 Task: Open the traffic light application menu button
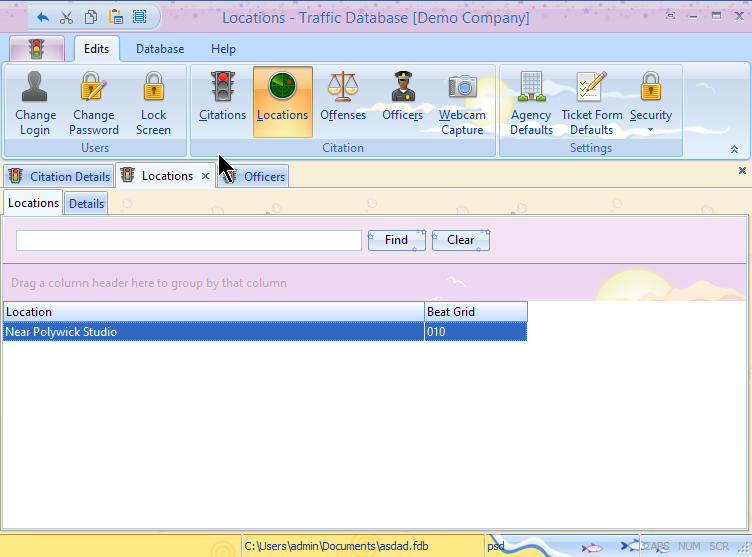[x=36, y=49]
